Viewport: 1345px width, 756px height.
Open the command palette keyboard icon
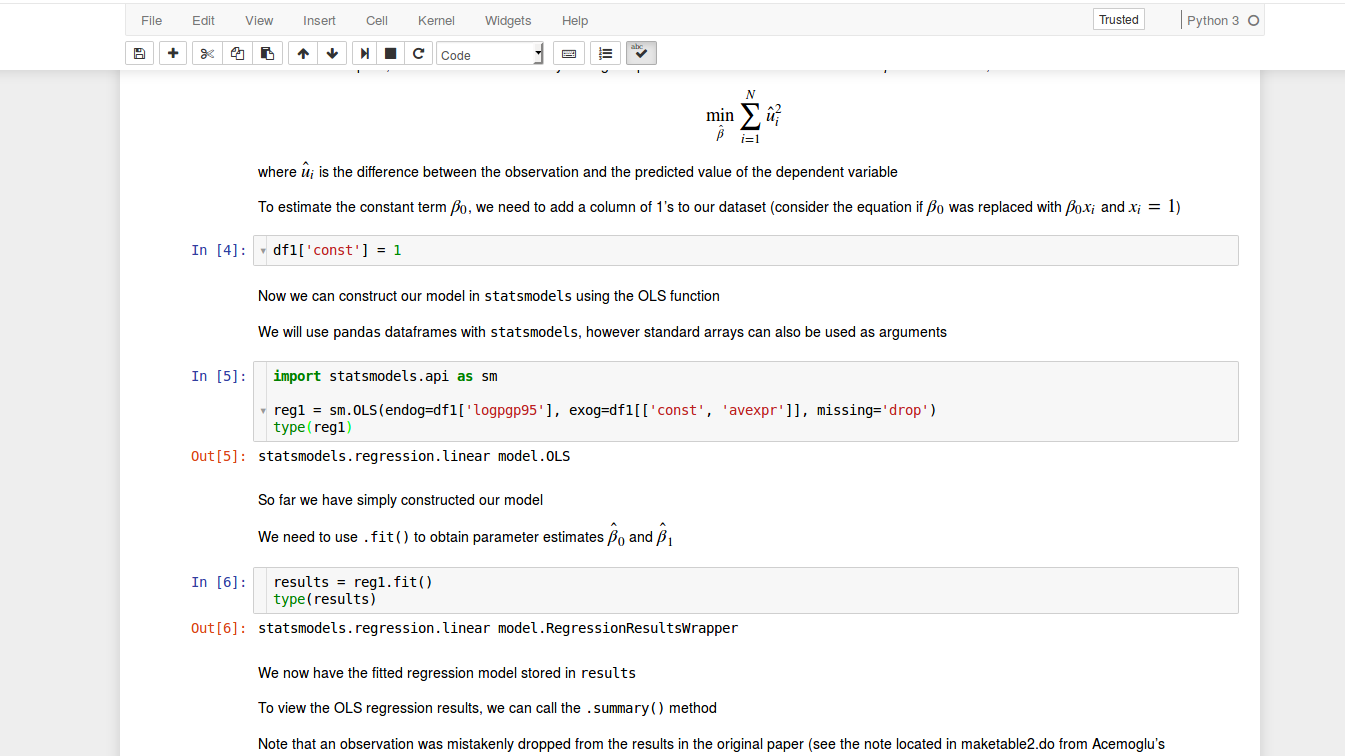(568, 53)
